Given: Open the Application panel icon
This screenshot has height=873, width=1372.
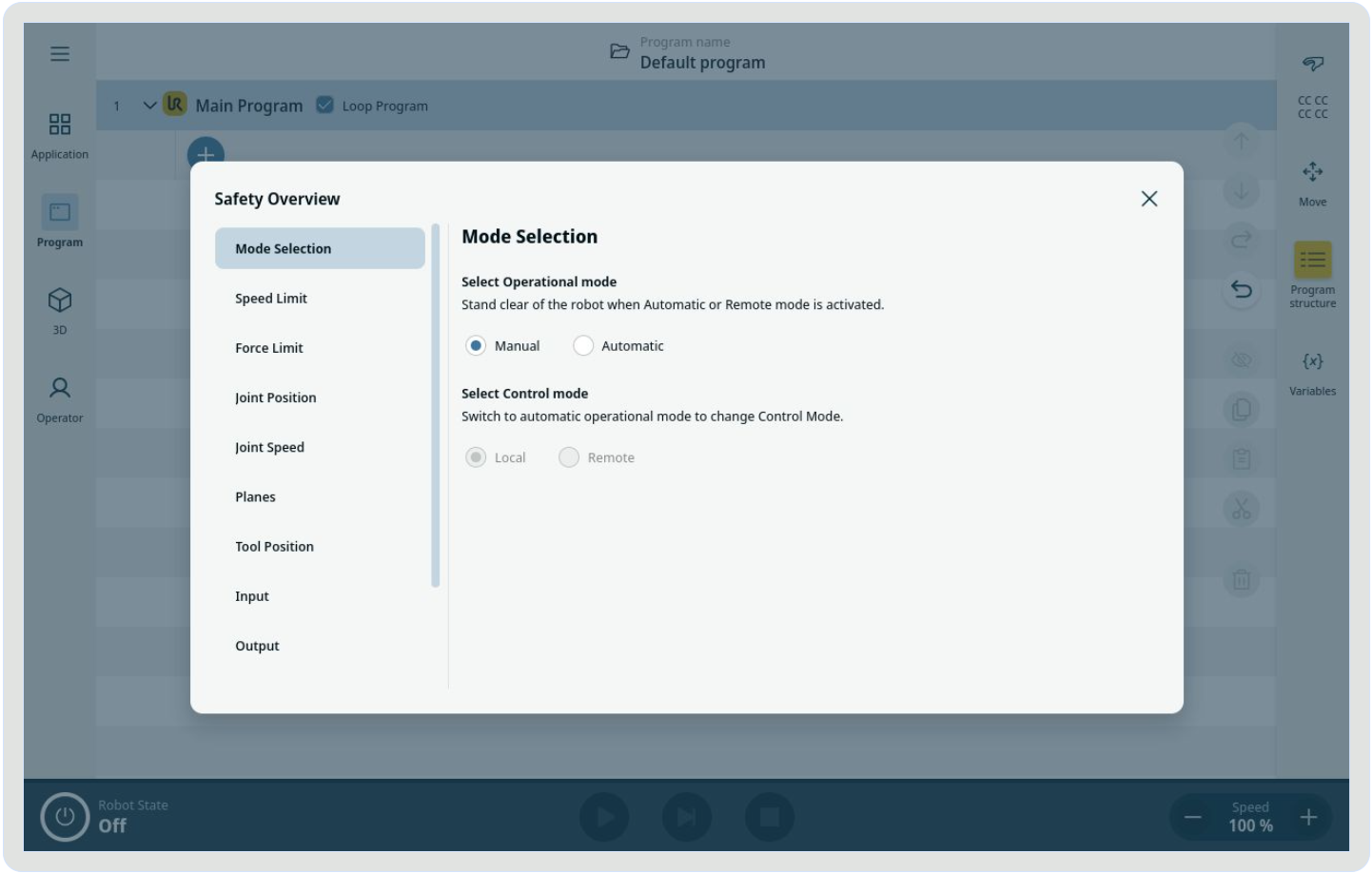Looking at the screenshot, I should [x=60, y=125].
